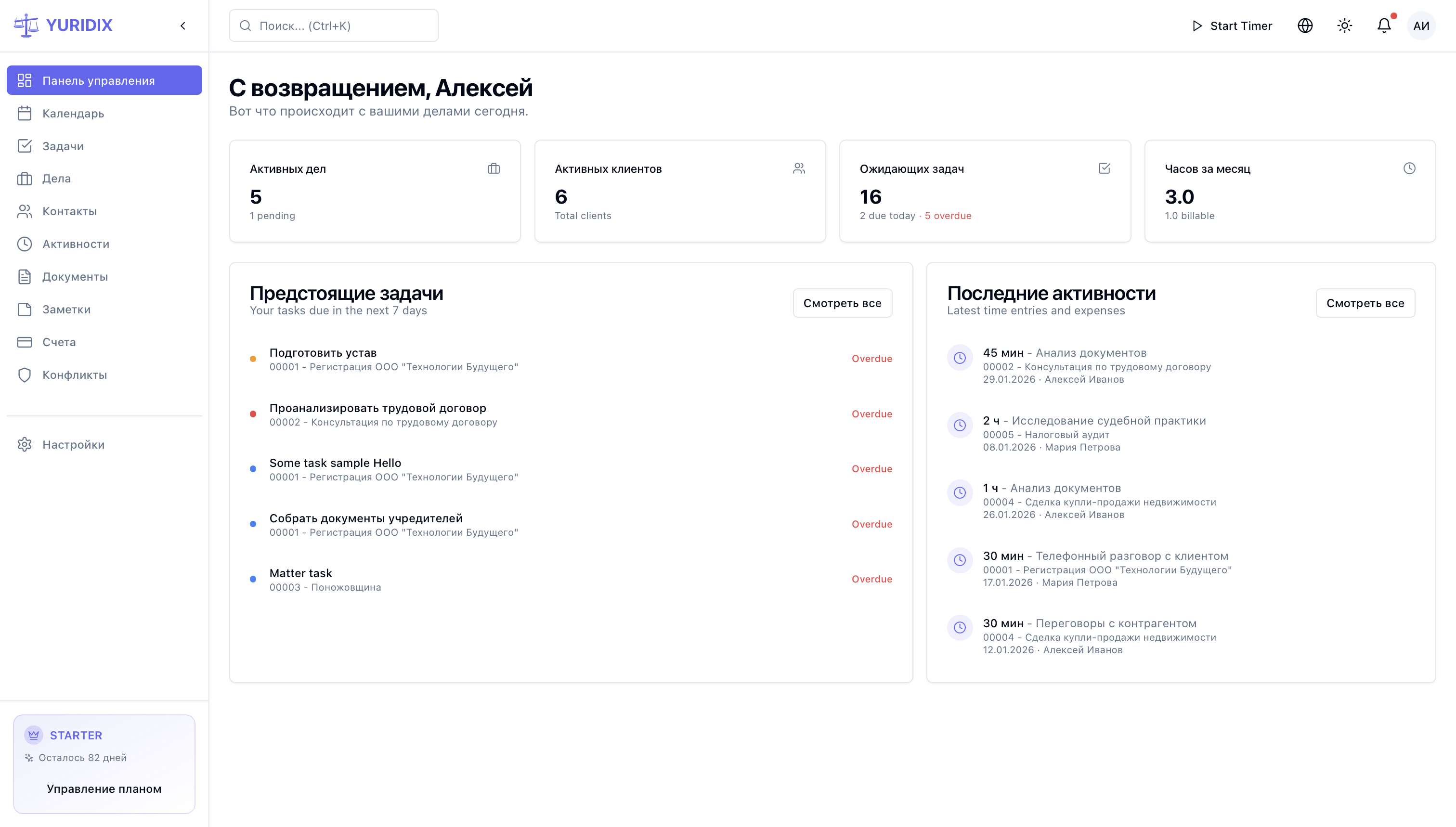The image size is (1456, 827).
Task: Mark task 'Подготовить устав' via its status dot
Action: point(253,359)
